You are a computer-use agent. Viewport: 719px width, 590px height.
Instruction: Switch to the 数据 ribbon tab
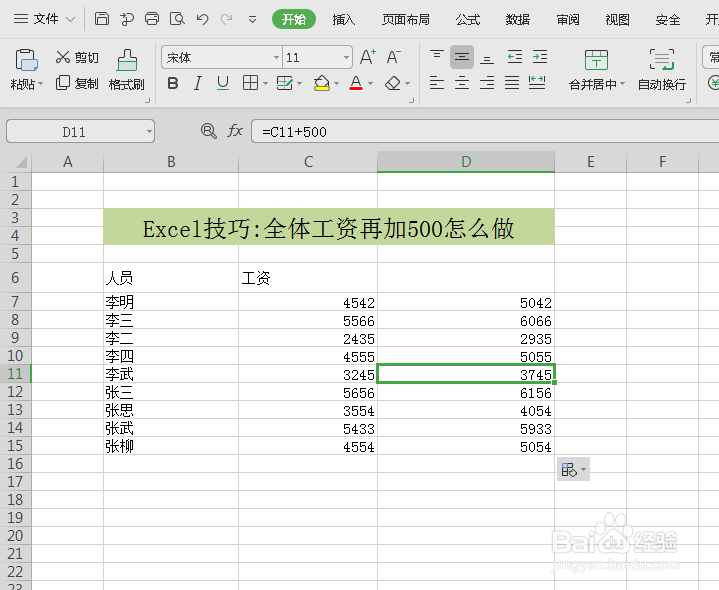pyautogui.click(x=518, y=19)
